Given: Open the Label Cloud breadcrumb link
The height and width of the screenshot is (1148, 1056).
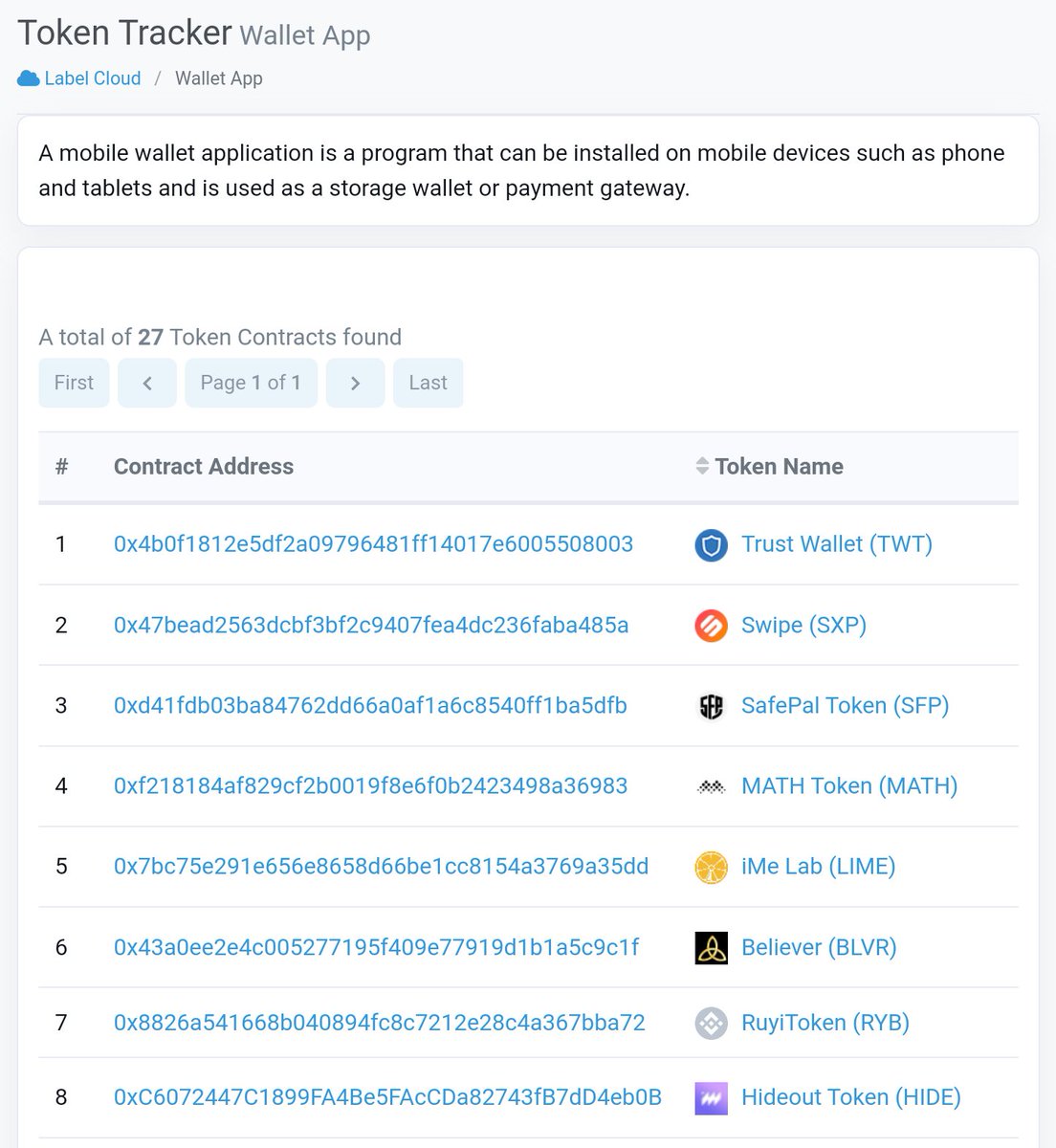Looking at the screenshot, I should click(x=92, y=77).
